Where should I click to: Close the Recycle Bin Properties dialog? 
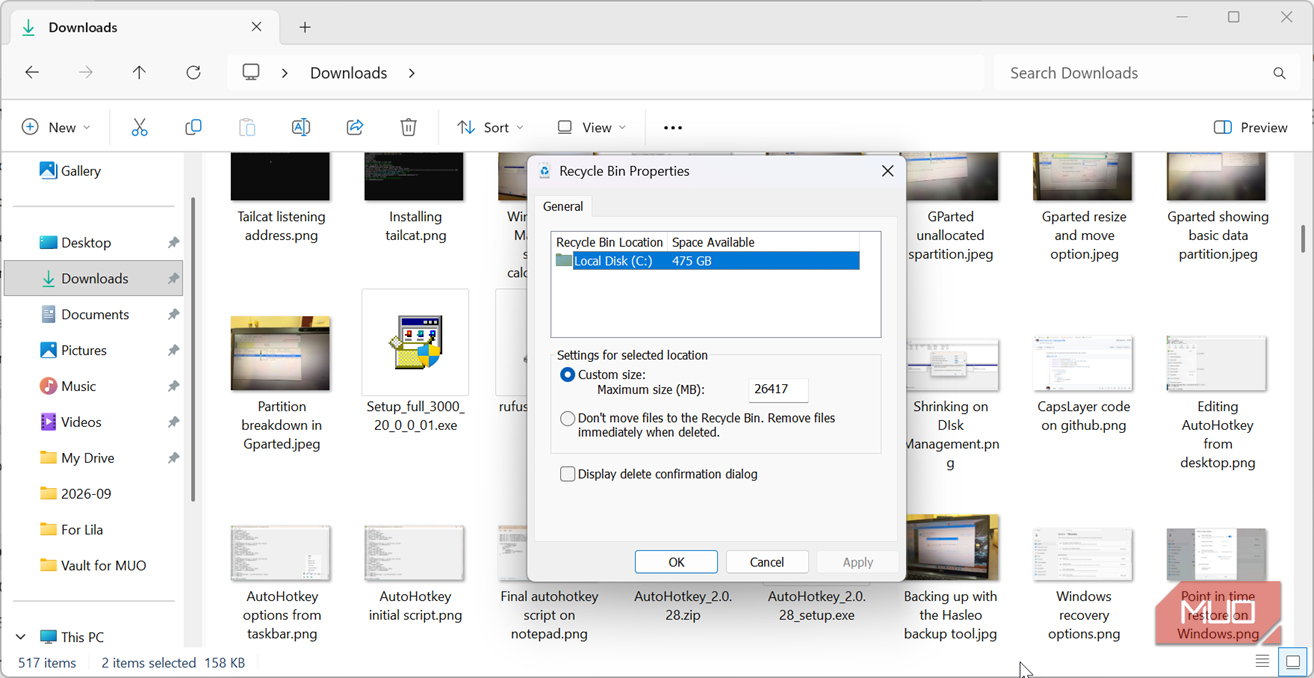pos(887,171)
